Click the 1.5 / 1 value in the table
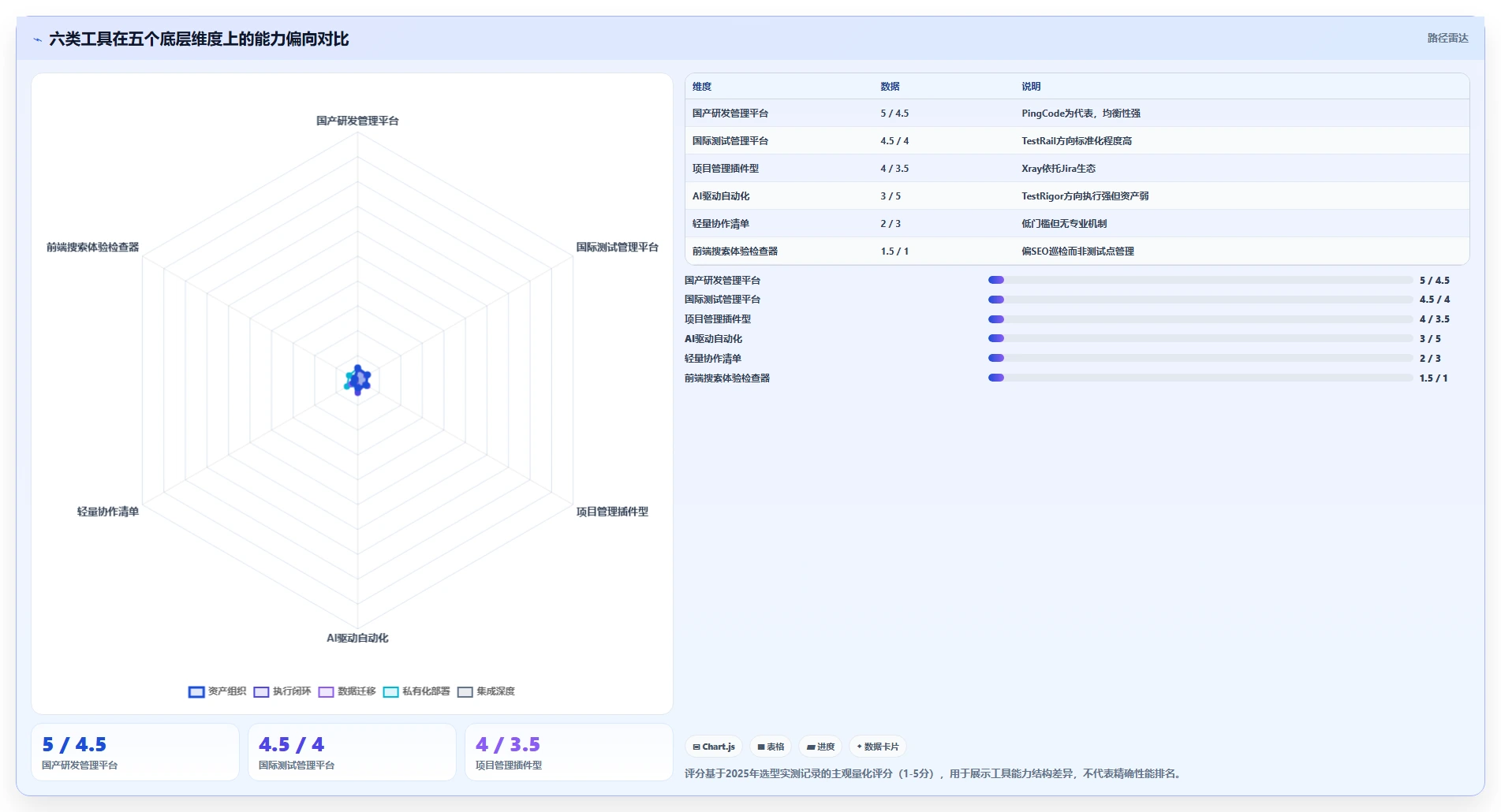 894,251
